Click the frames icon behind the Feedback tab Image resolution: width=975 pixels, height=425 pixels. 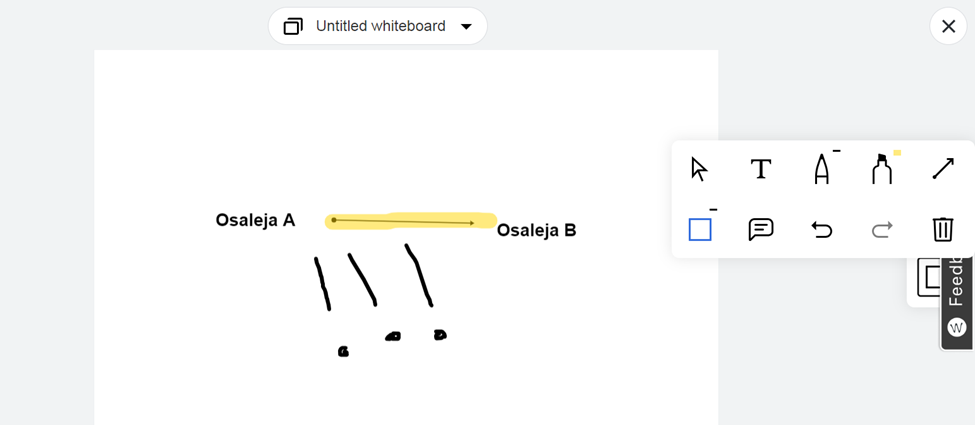tap(930, 277)
